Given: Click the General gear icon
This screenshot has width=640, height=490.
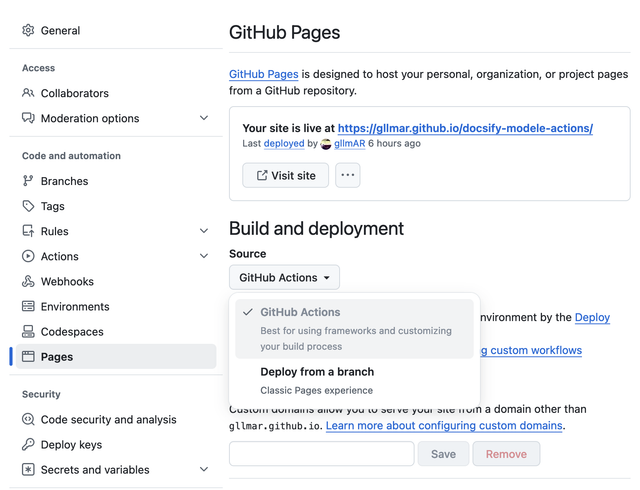Looking at the screenshot, I should point(28,30).
